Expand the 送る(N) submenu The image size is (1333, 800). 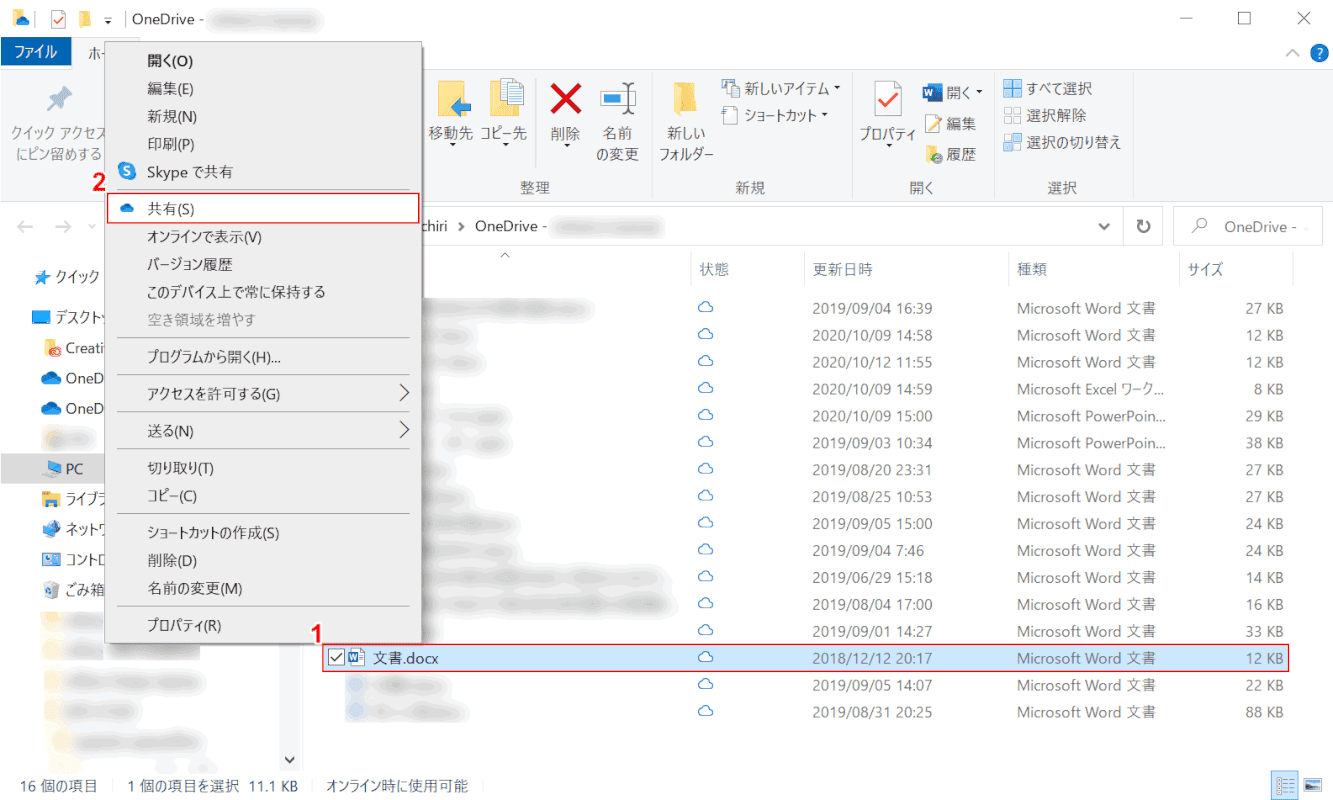pos(404,431)
